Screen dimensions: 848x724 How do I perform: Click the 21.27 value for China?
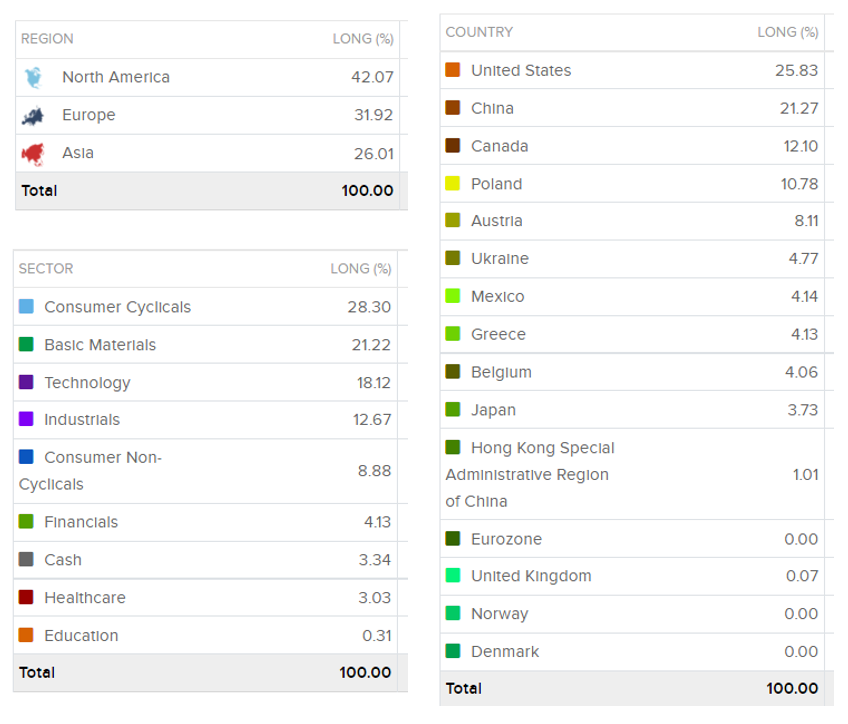click(799, 109)
